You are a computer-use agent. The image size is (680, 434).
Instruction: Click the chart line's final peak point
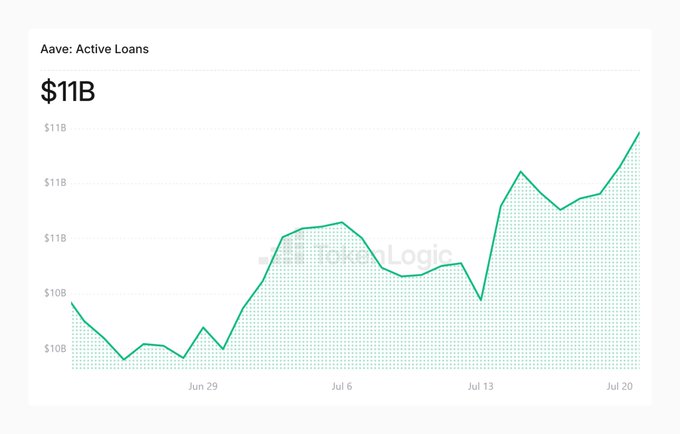pos(639,133)
